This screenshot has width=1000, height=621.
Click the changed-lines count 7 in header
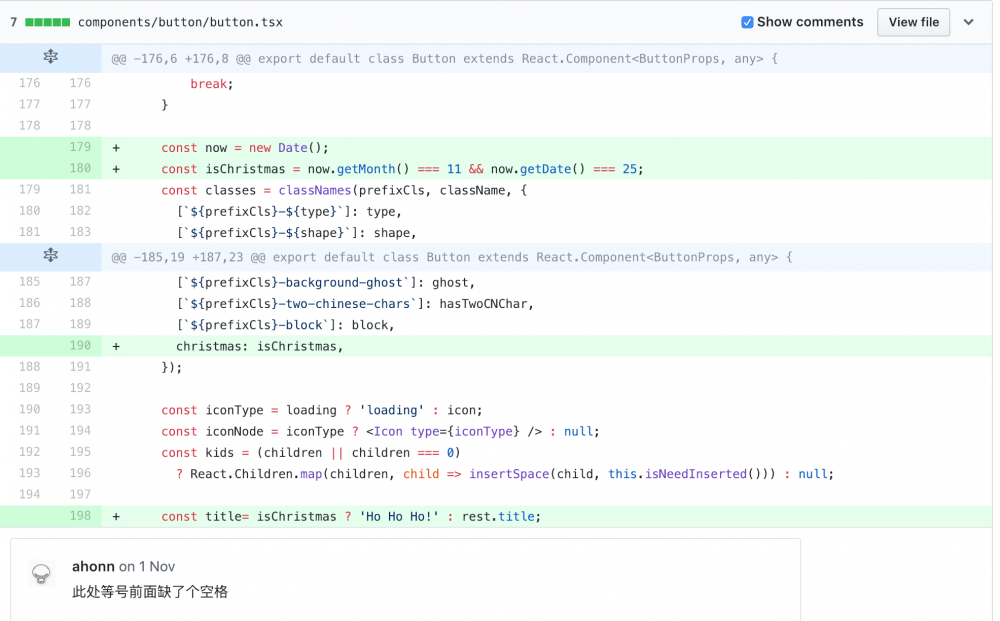tap(14, 22)
